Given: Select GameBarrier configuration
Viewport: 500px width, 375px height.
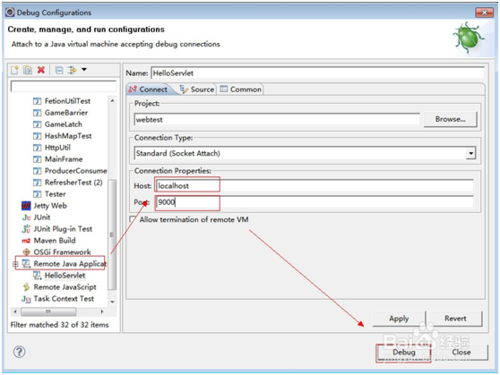Looking at the screenshot, I should point(66,113).
